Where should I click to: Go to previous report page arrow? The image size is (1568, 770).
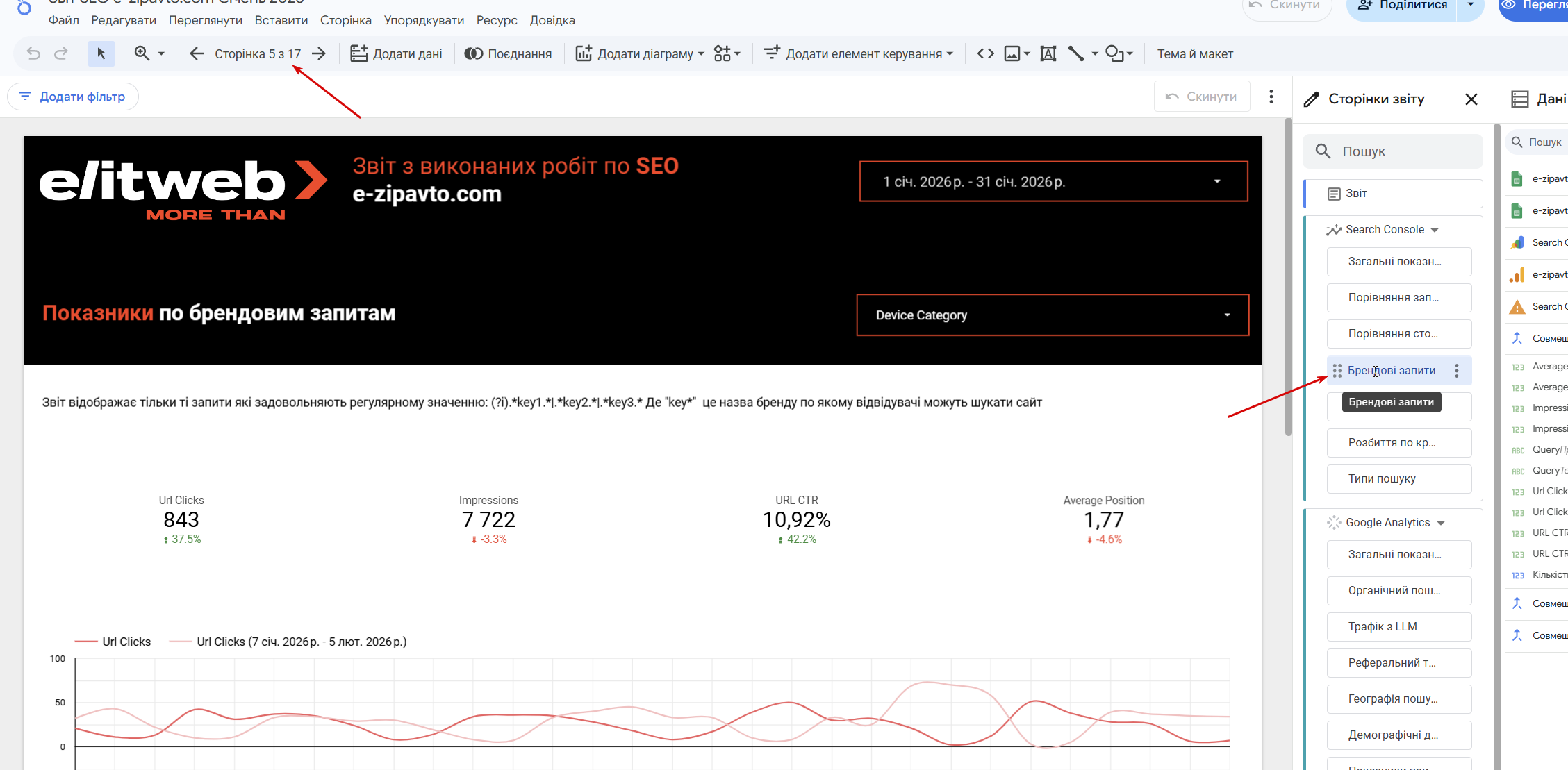(197, 53)
